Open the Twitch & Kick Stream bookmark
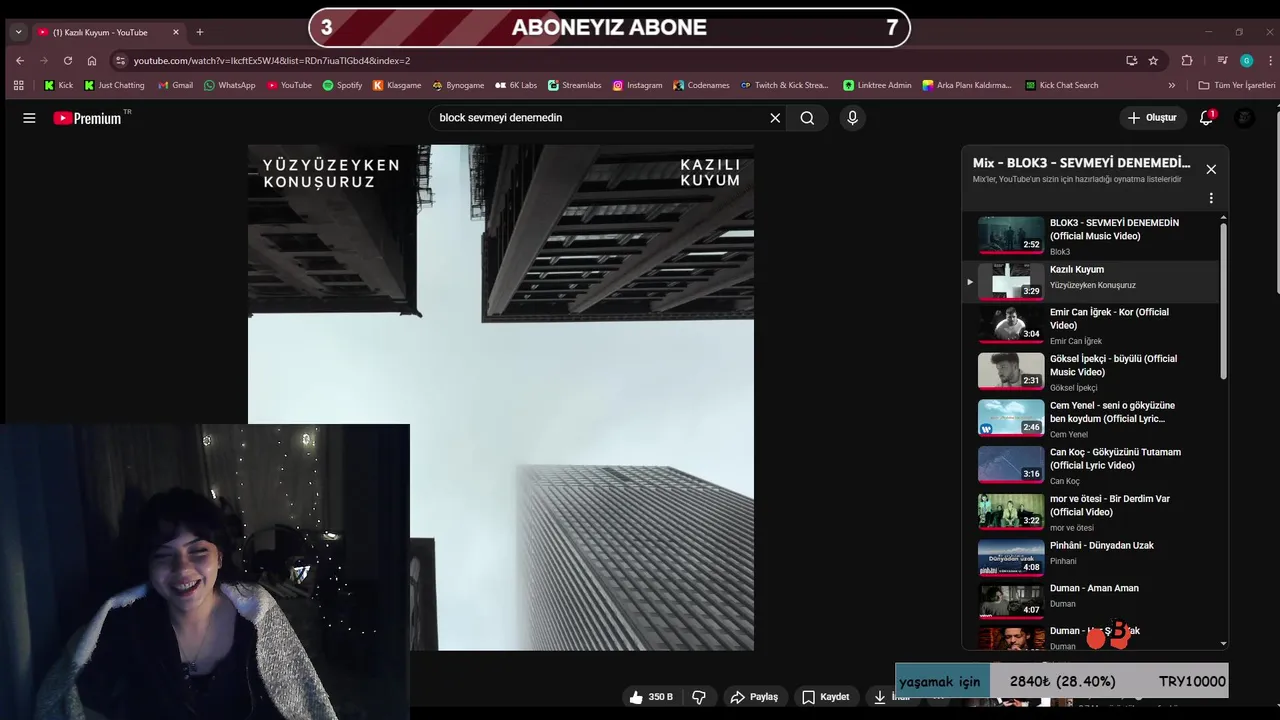The height and width of the screenshot is (720, 1280). (x=784, y=85)
